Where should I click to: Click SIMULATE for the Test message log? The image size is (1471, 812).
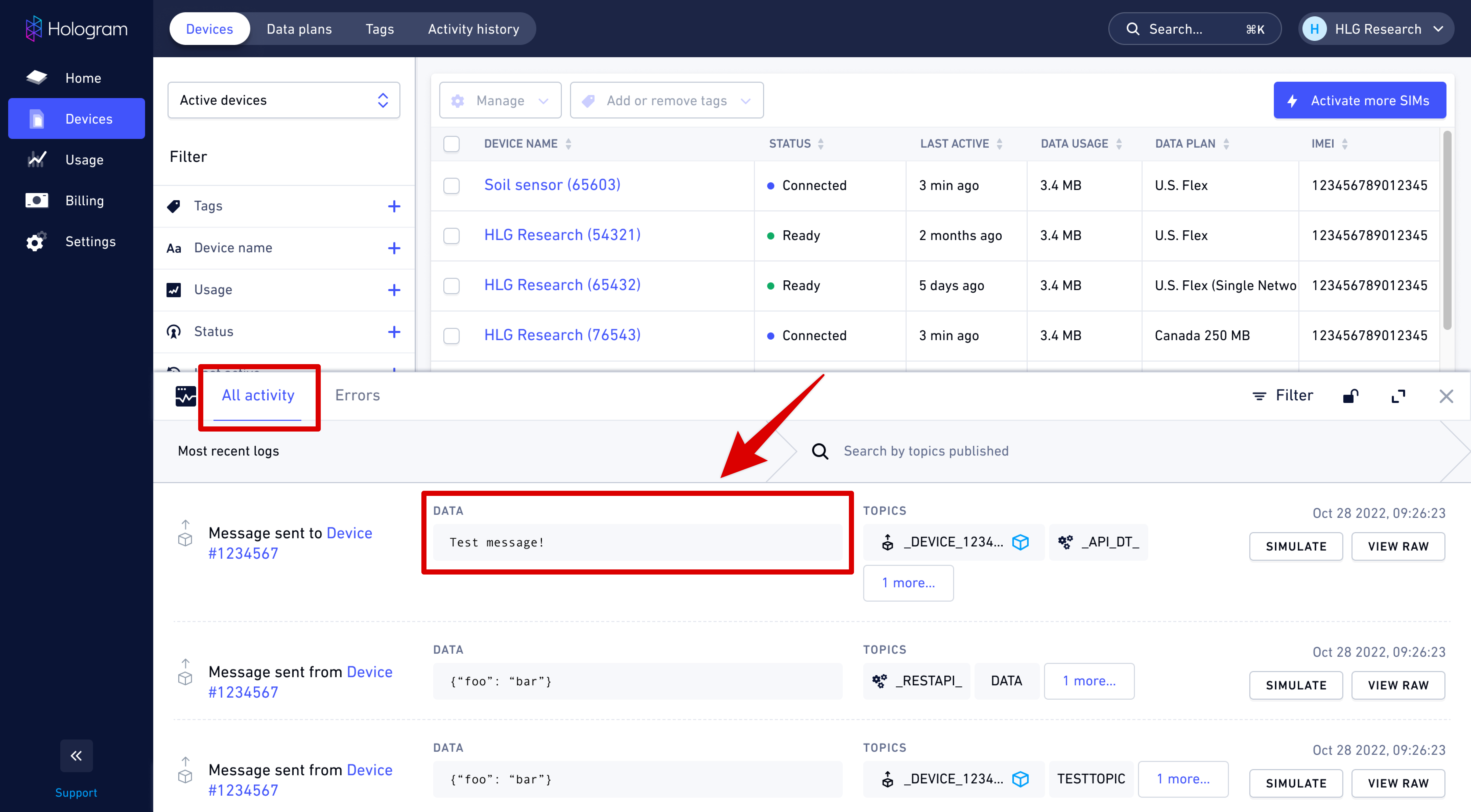click(1296, 546)
